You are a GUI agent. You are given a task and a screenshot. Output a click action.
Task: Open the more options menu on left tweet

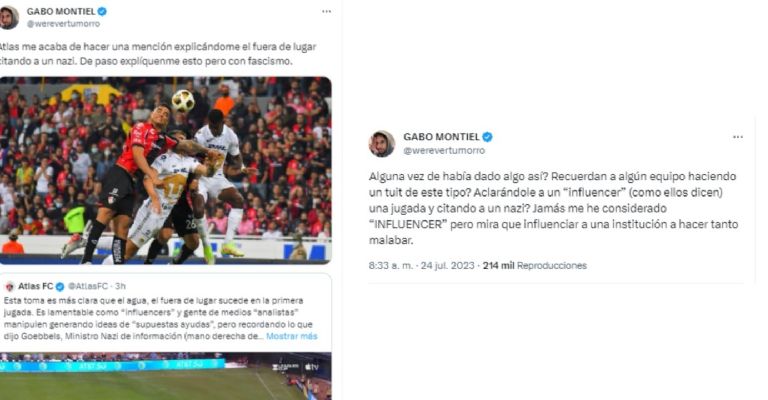[326, 11]
